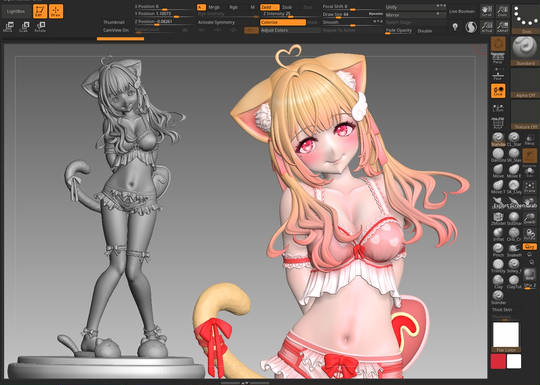
Task: Toggle the Colorize button
Action: [x=283, y=22]
